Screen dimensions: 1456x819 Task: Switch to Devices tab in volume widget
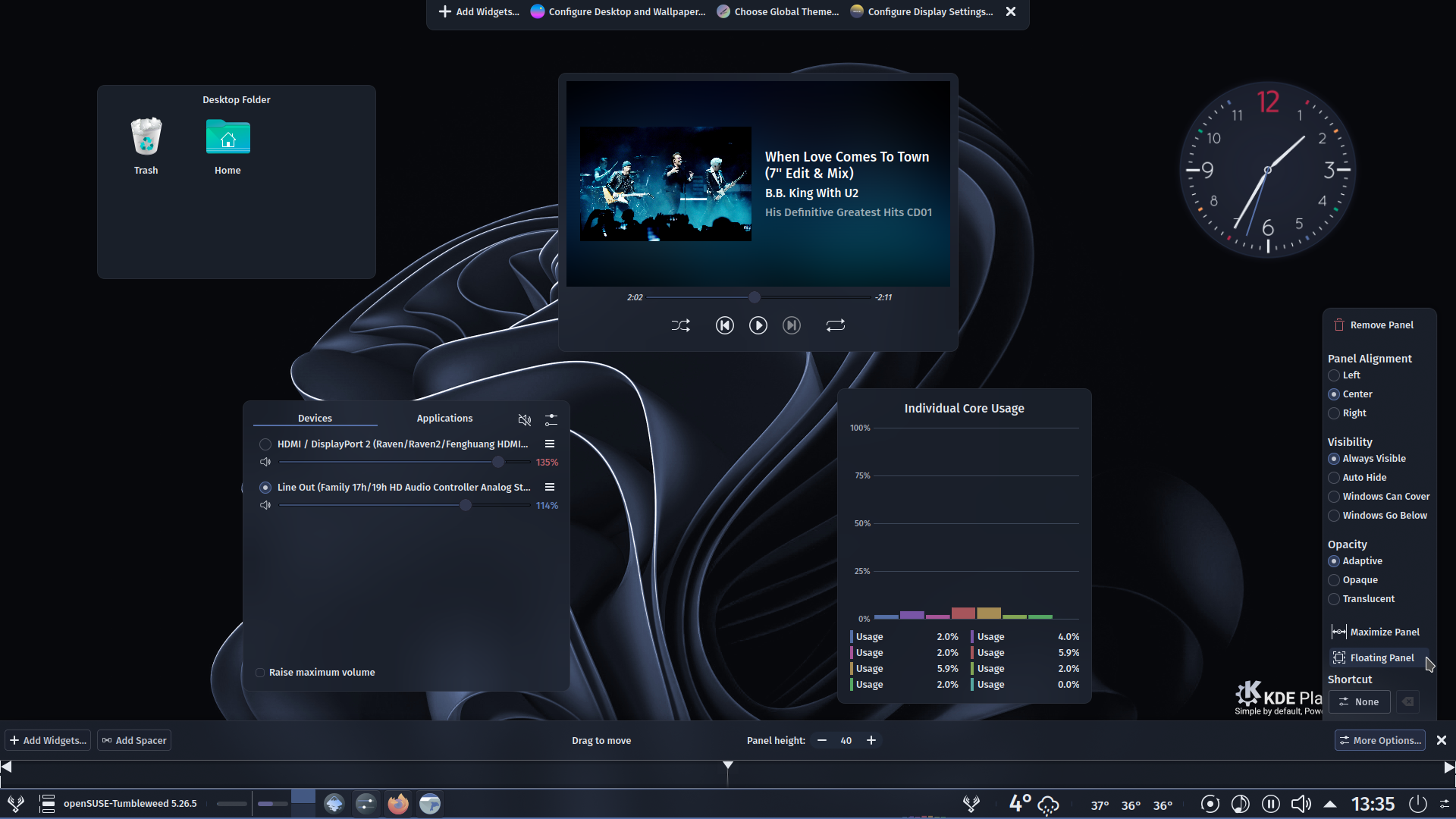click(315, 418)
